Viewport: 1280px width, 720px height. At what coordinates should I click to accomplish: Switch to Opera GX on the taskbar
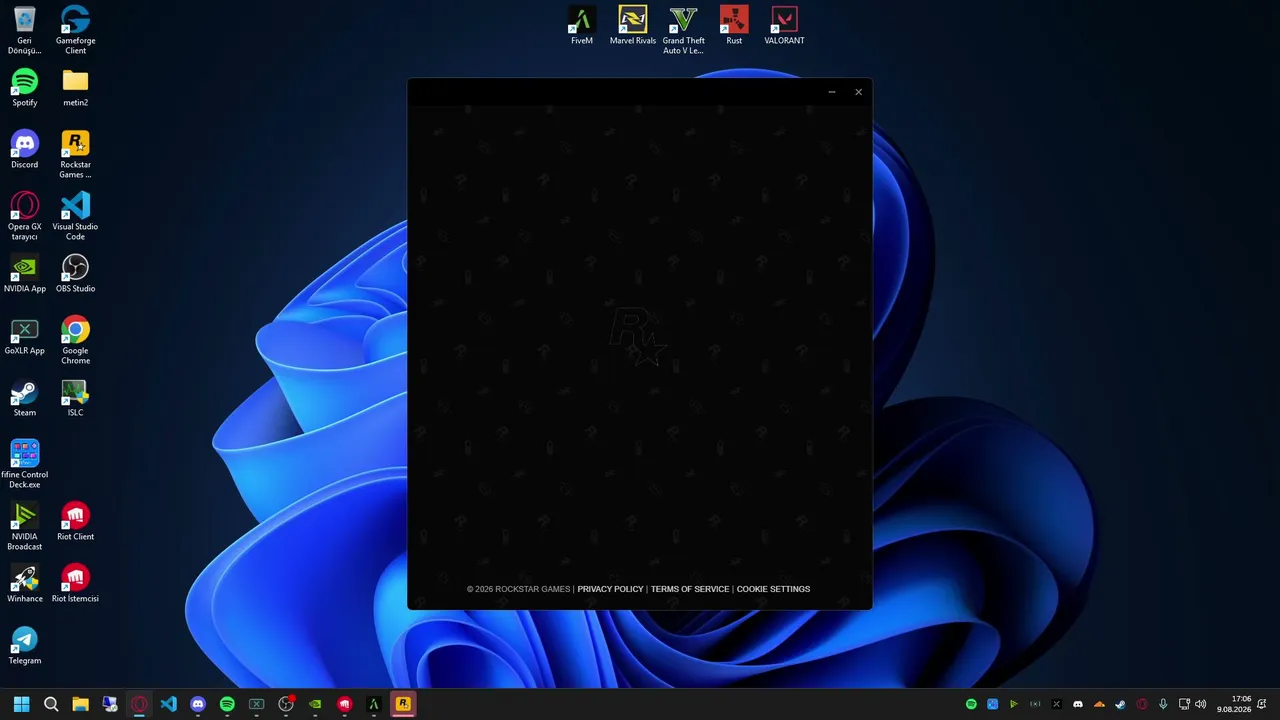click(139, 704)
